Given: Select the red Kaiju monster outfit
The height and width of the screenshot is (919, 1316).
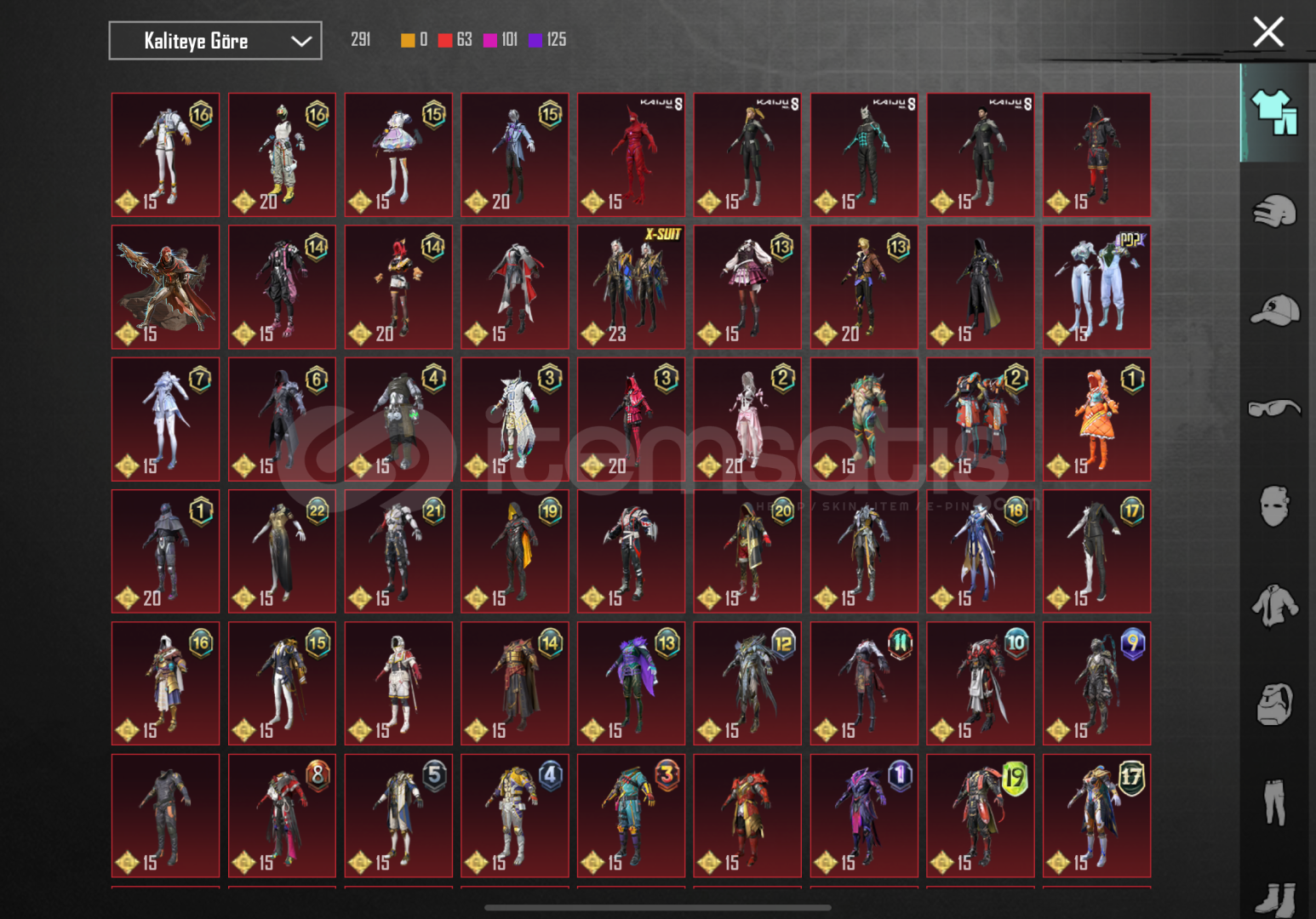Looking at the screenshot, I should point(631,155).
